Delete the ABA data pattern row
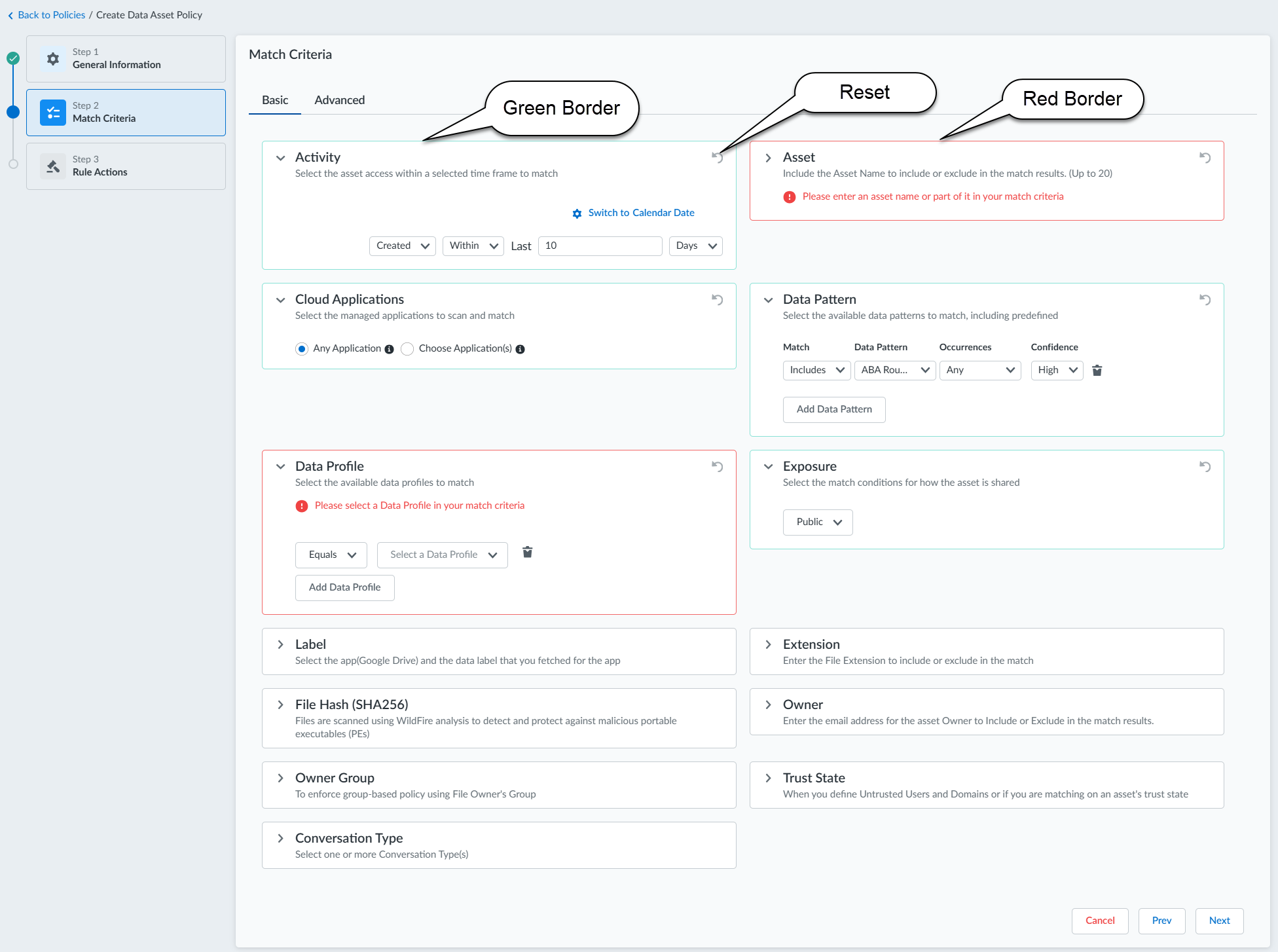This screenshot has height=952, width=1278. coord(1097,370)
